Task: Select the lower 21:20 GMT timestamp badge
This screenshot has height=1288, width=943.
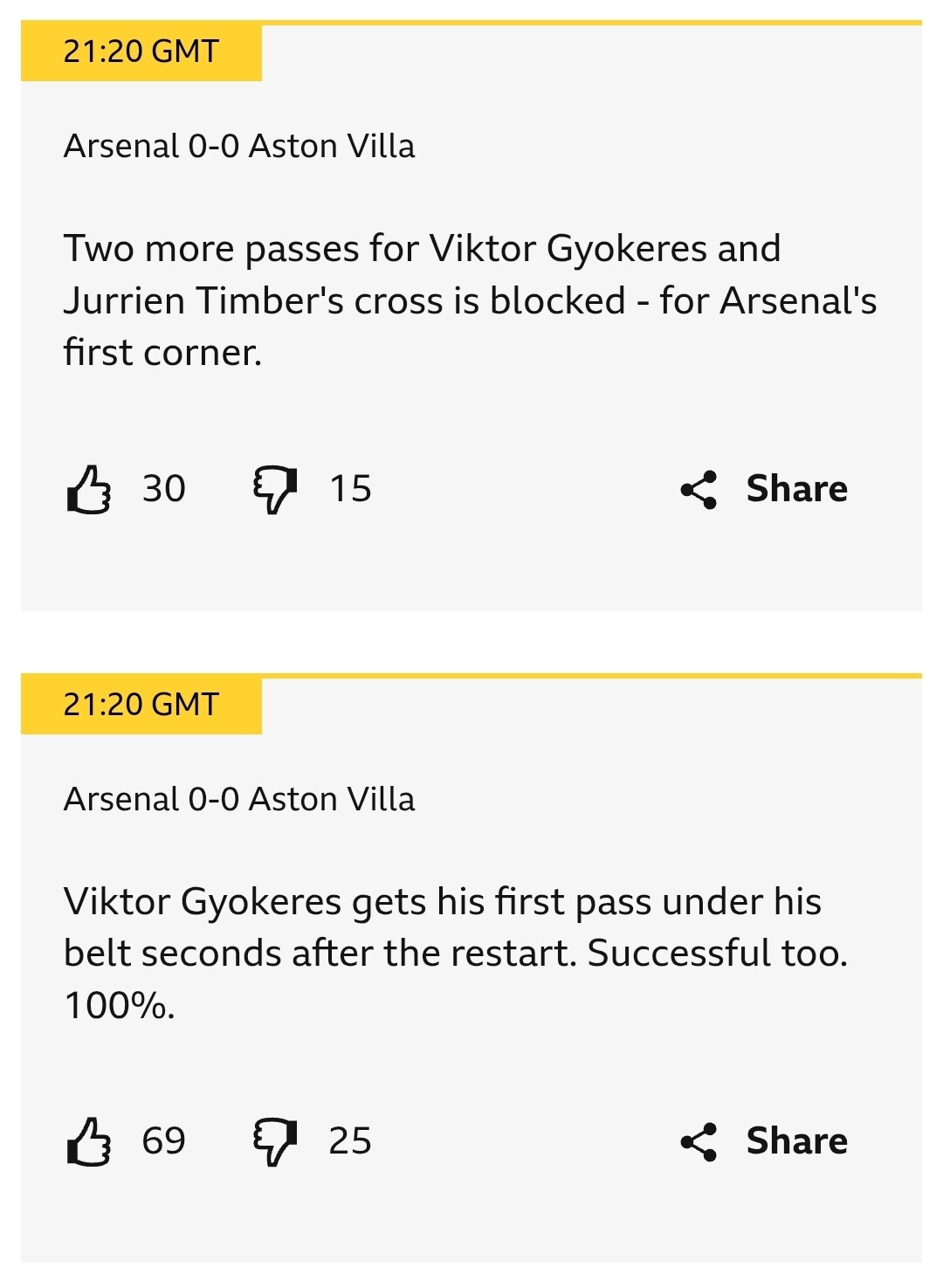Action: coord(141,705)
